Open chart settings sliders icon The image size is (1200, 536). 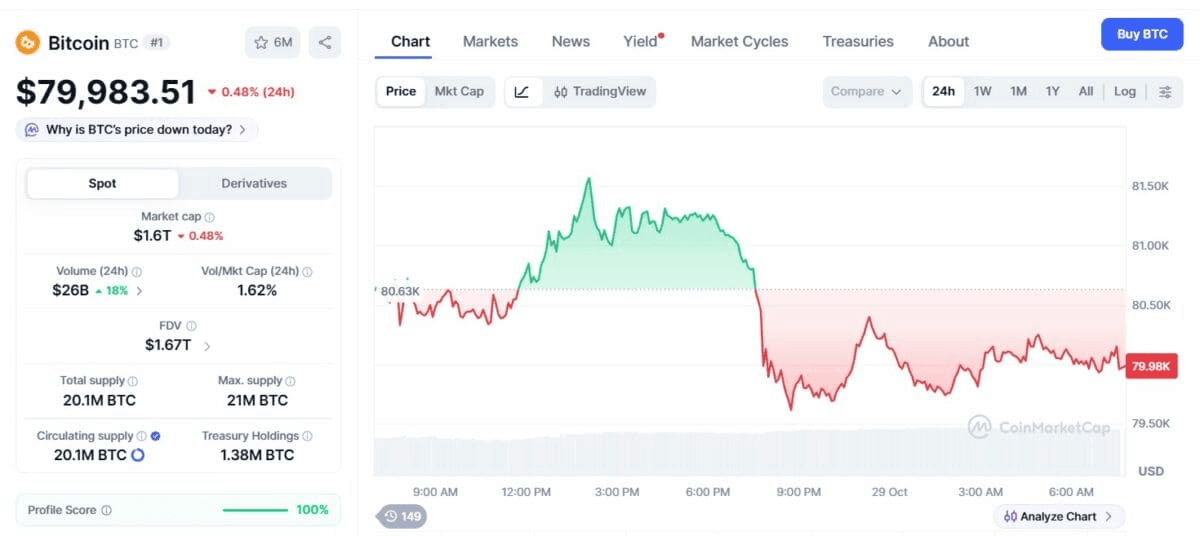1165,91
